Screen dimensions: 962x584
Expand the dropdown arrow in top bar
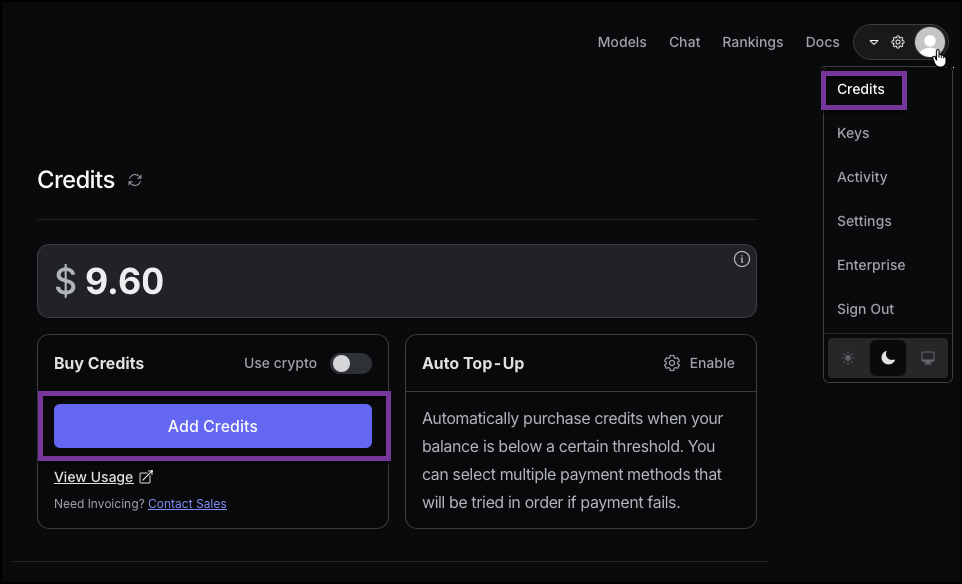pos(873,42)
